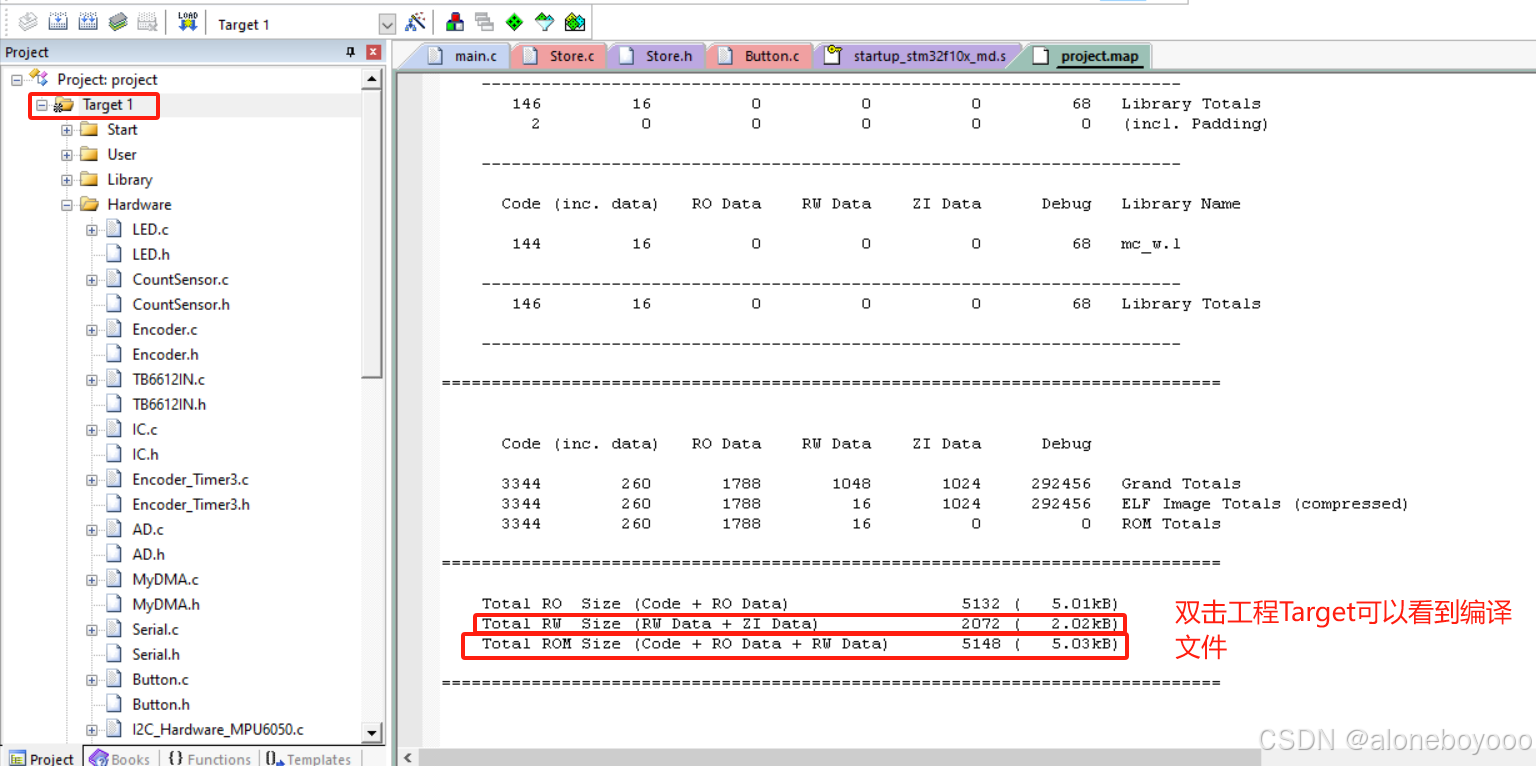Click the Start folder icon

(x=89, y=129)
